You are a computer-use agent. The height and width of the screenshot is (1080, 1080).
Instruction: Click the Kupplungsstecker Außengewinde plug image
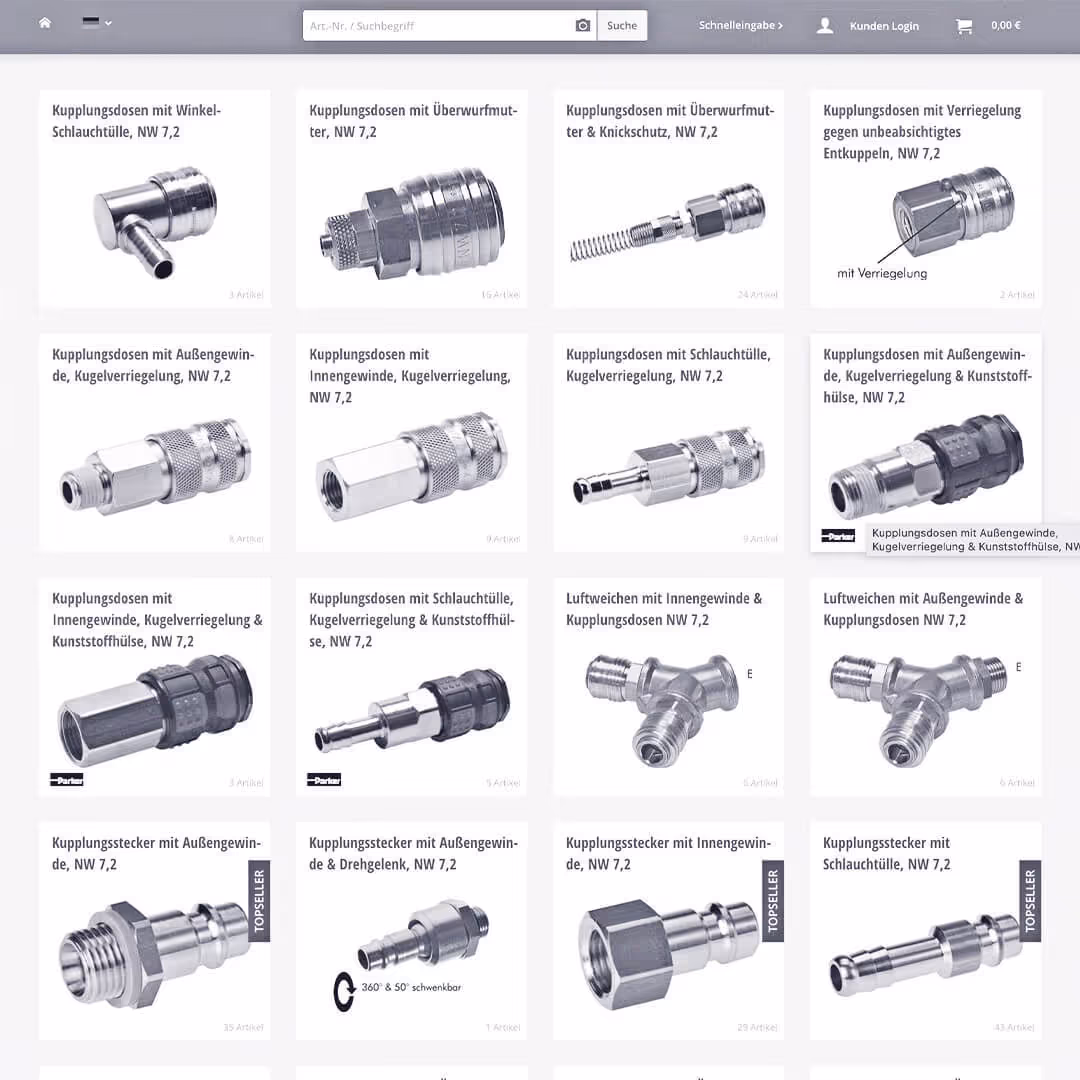click(153, 954)
